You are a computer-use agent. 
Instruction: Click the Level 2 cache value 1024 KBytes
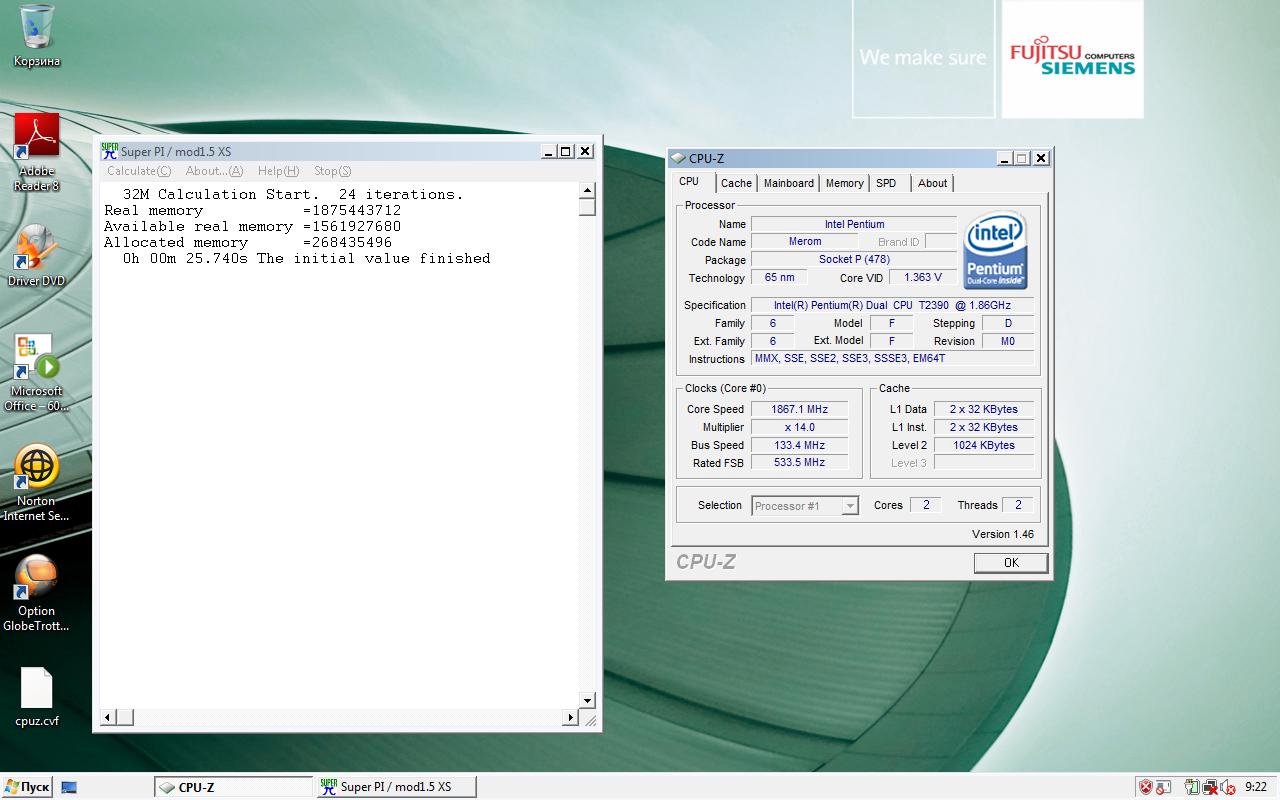pos(984,445)
